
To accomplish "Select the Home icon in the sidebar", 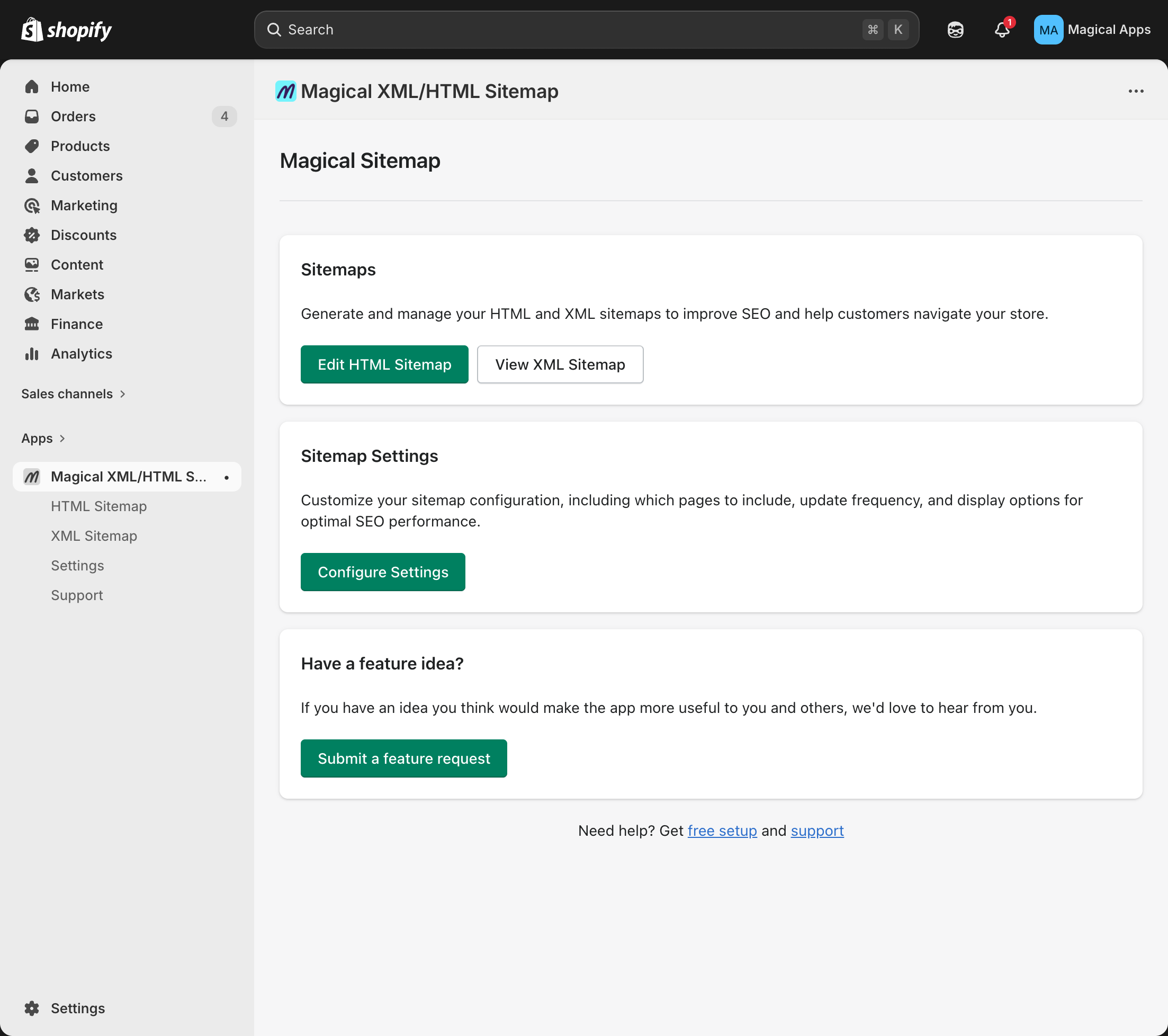I will 32,86.
